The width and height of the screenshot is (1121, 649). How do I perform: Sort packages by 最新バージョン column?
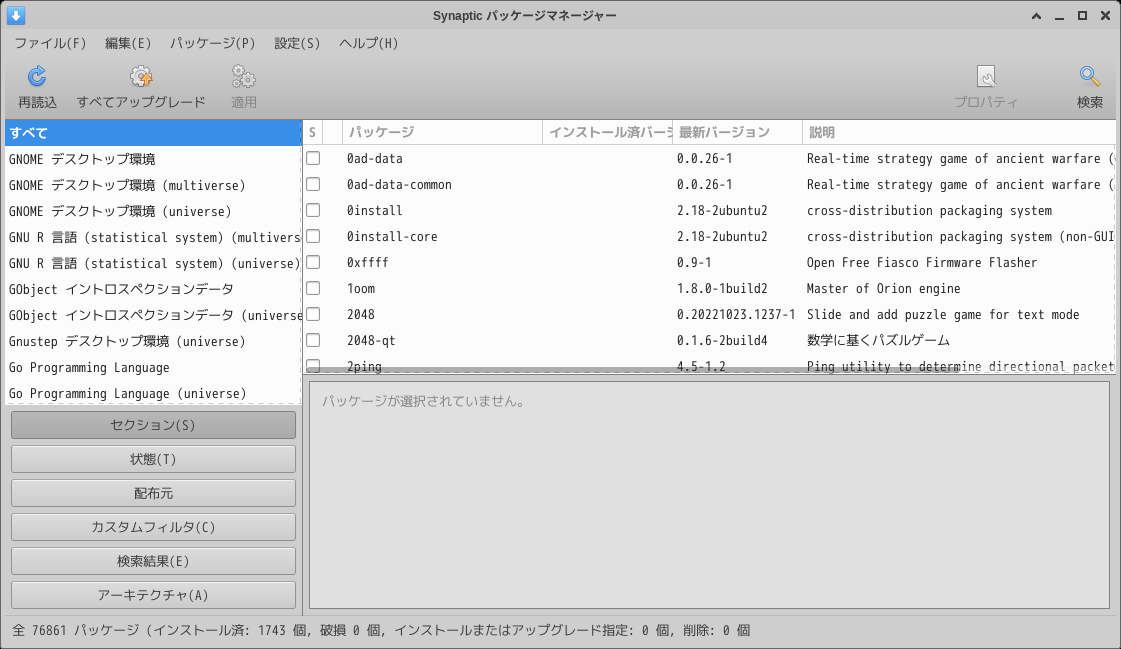[x=722, y=131]
